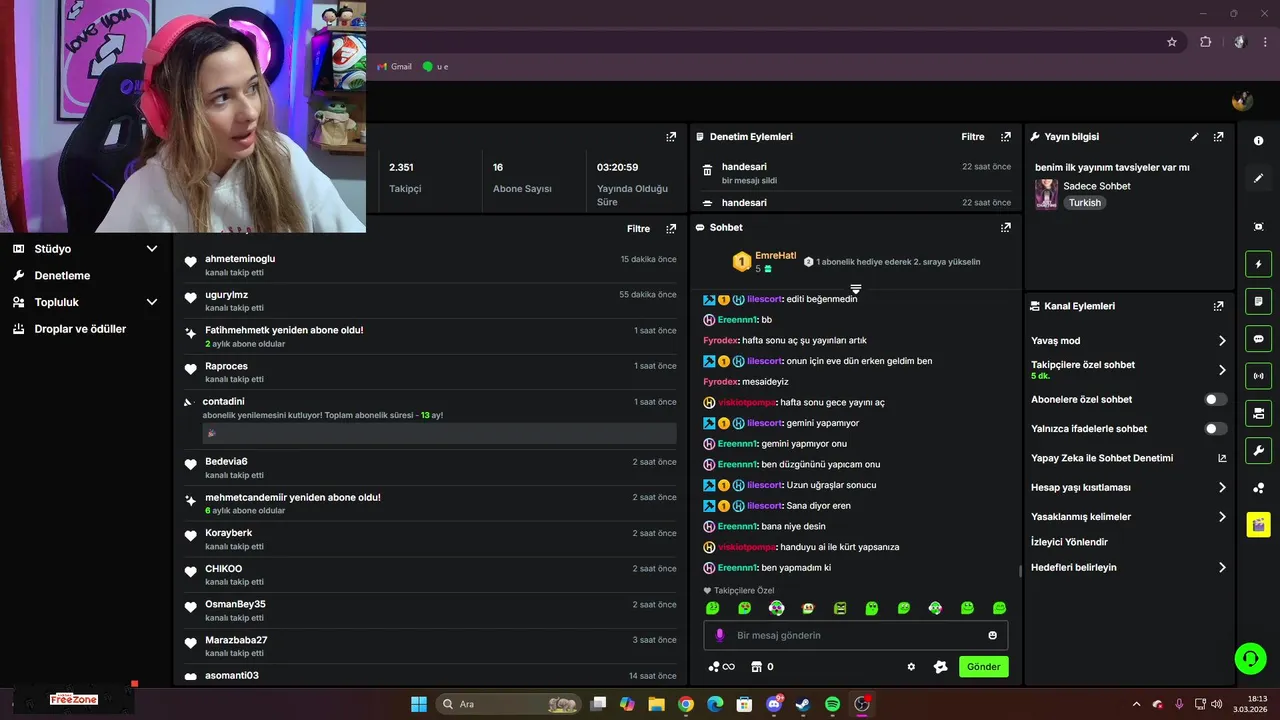This screenshot has width=1280, height=720.
Task: Pop out the Yayın bilgisi panel
Action: click(x=1218, y=137)
